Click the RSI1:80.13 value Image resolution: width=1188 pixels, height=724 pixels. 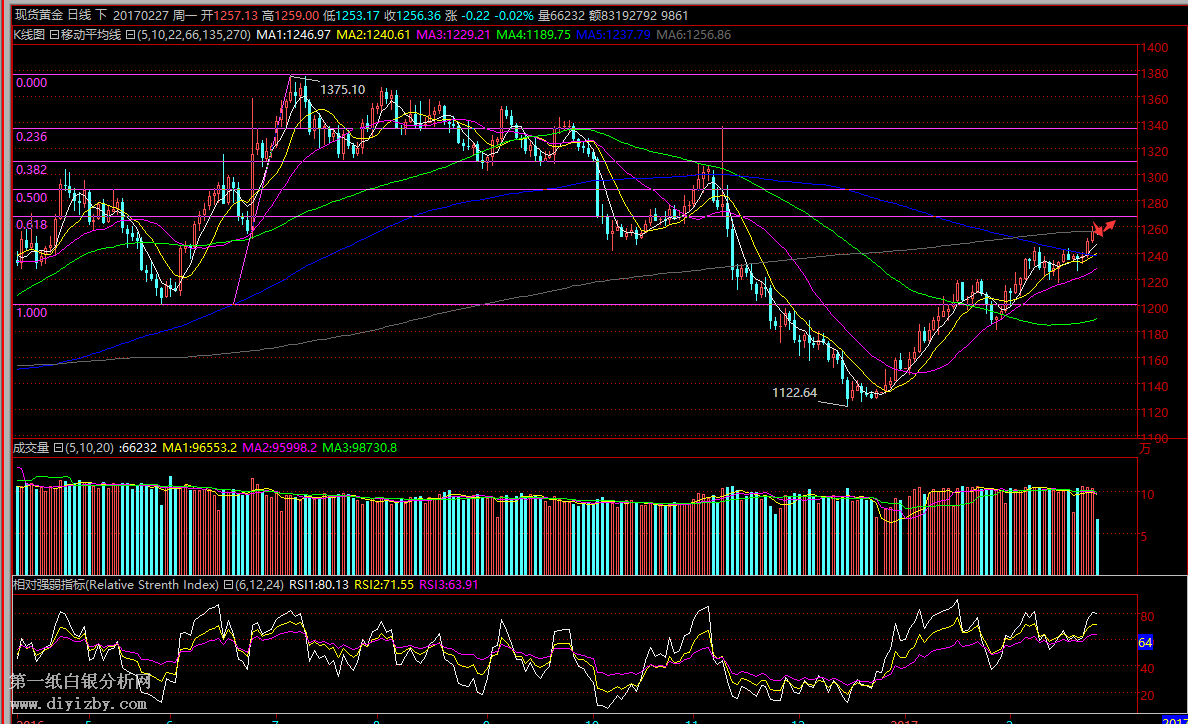pos(319,585)
